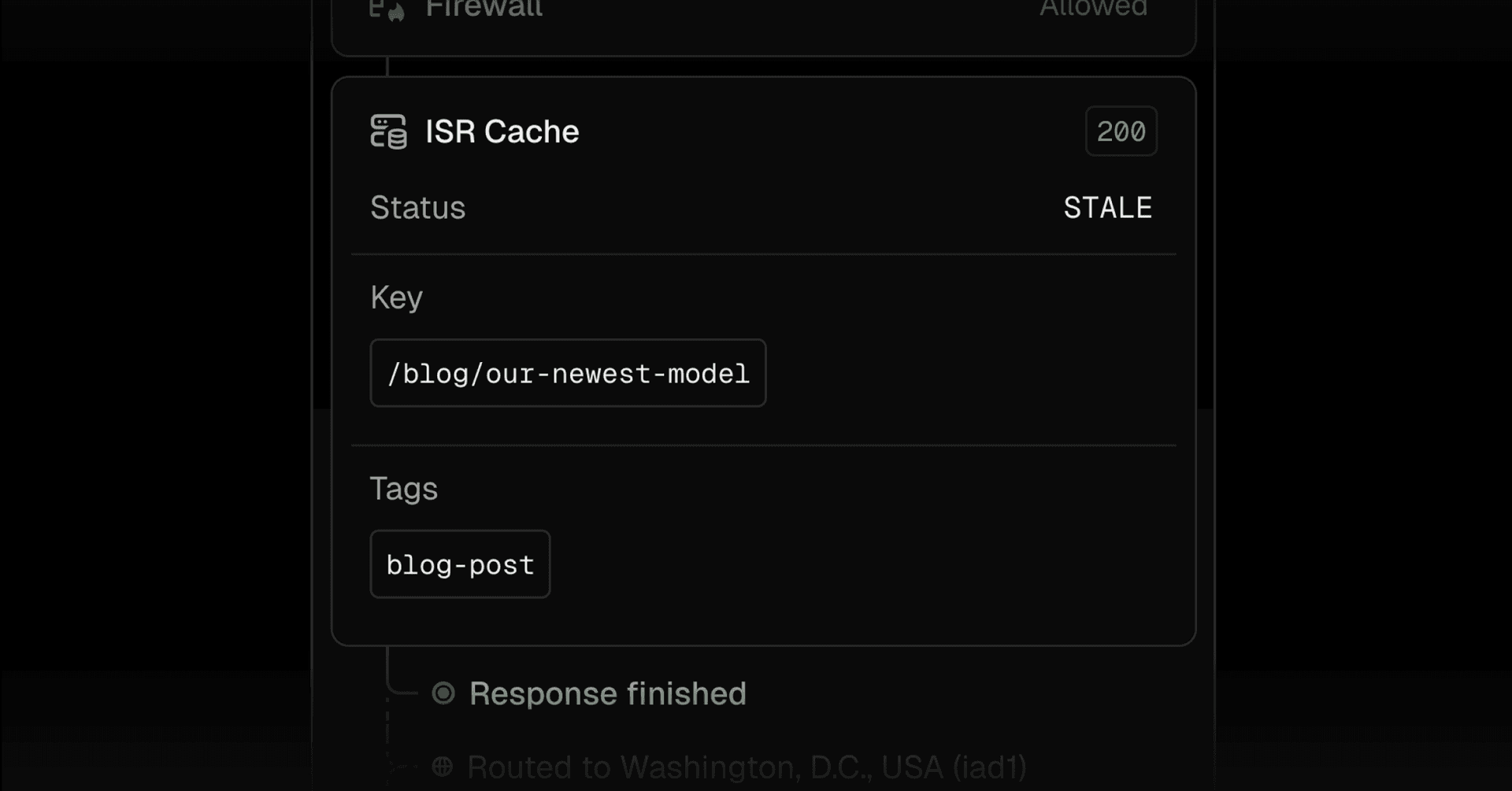
Task: Select the 200 status code badge
Action: [1121, 131]
